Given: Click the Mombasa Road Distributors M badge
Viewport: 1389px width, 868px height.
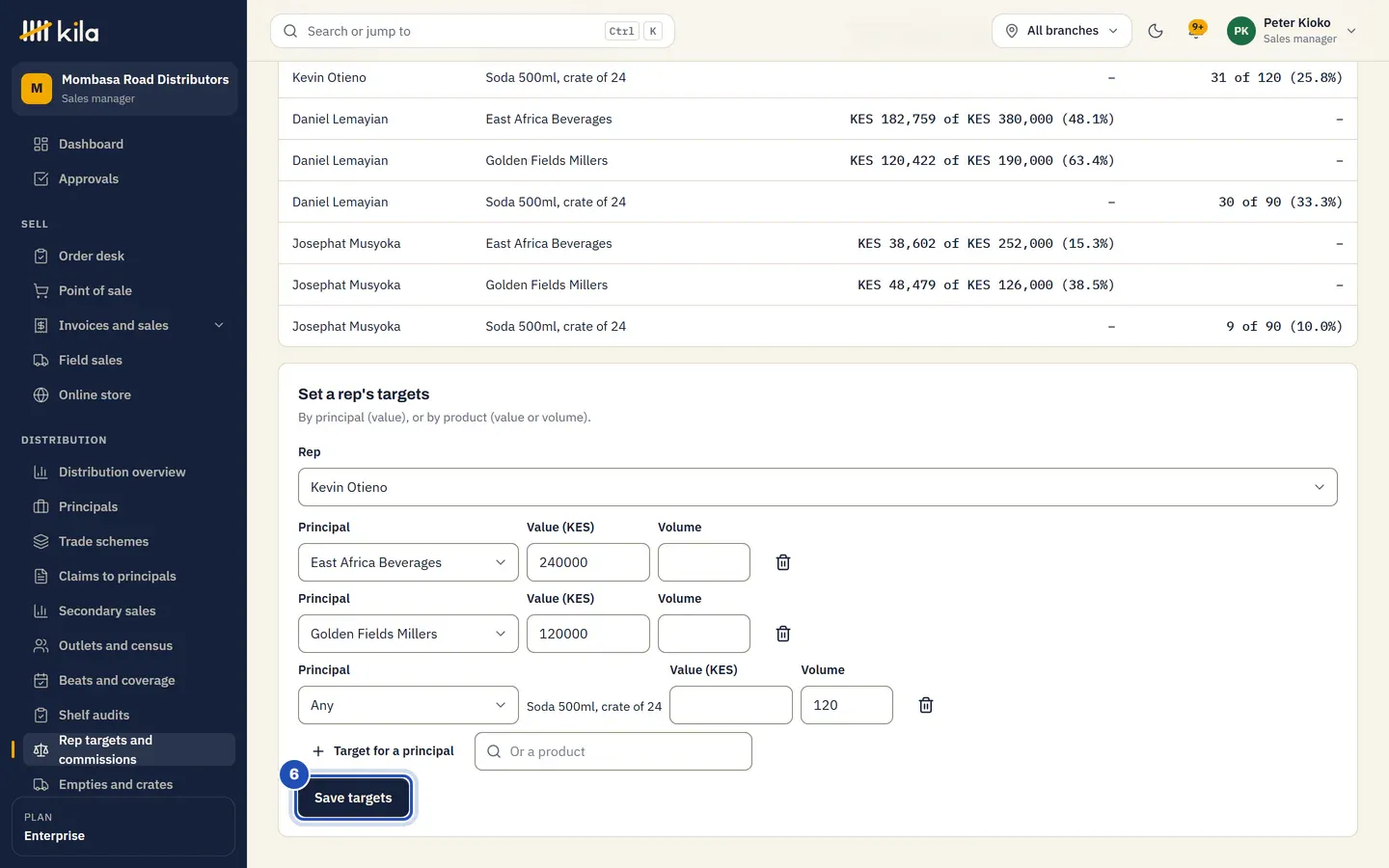Looking at the screenshot, I should 37,89.
